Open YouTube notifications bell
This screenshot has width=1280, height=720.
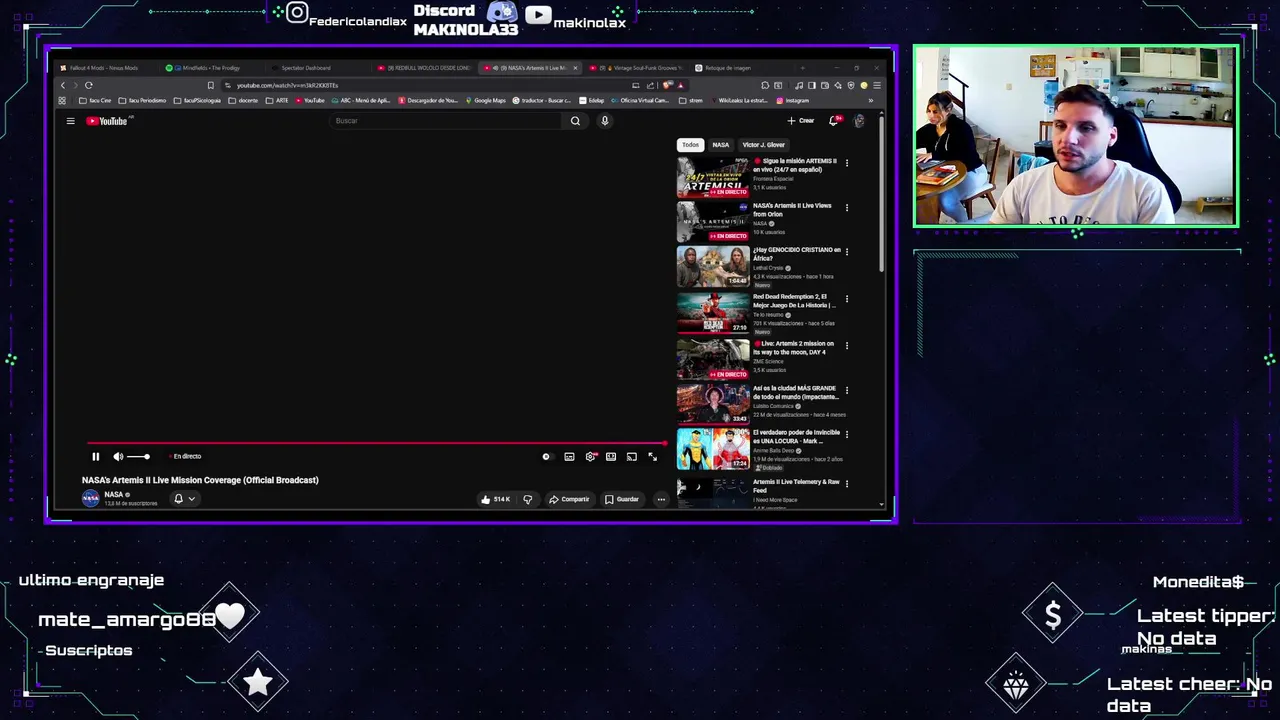pos(834,121)
